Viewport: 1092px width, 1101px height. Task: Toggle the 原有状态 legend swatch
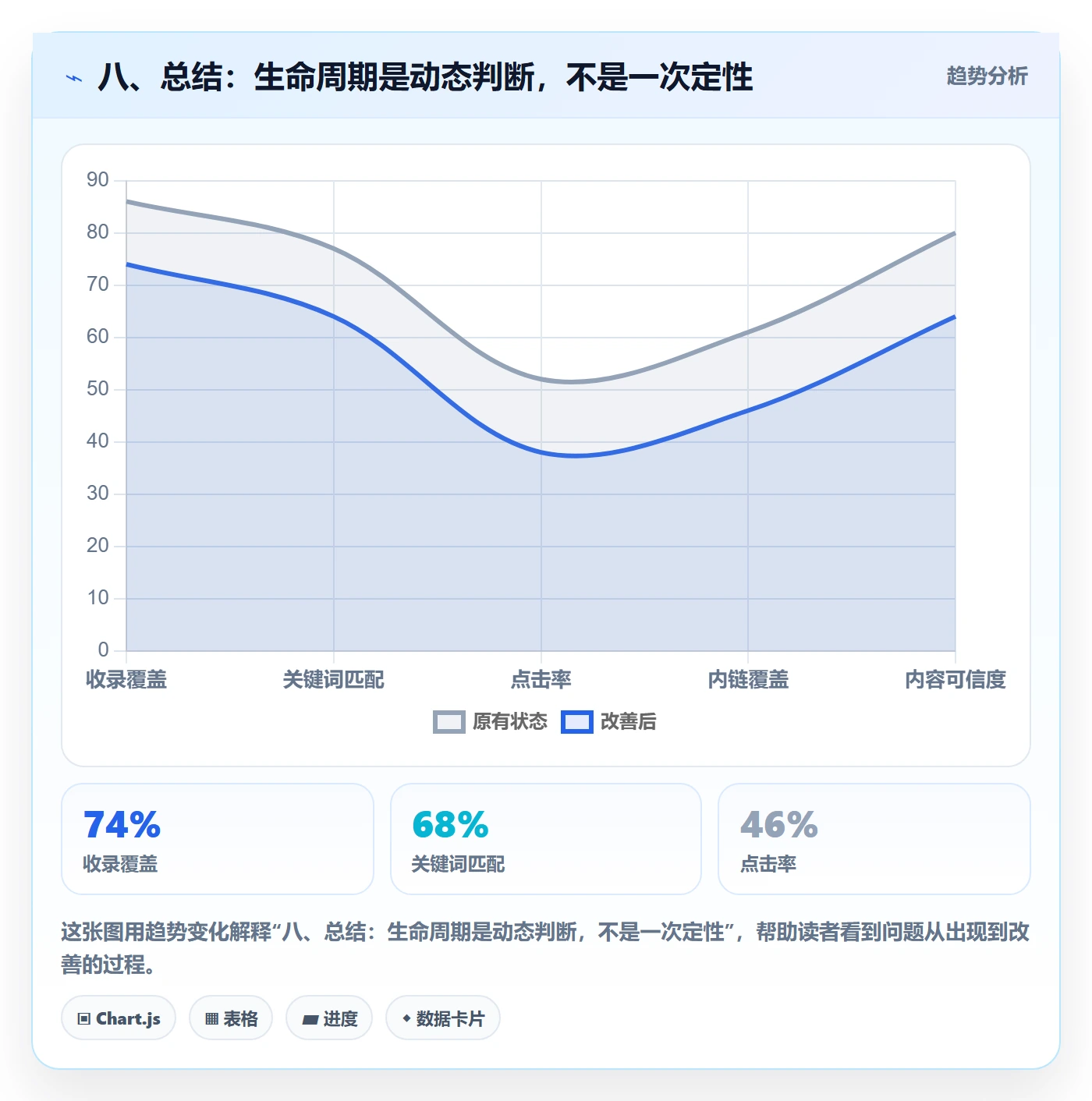(x=448, y=722)
